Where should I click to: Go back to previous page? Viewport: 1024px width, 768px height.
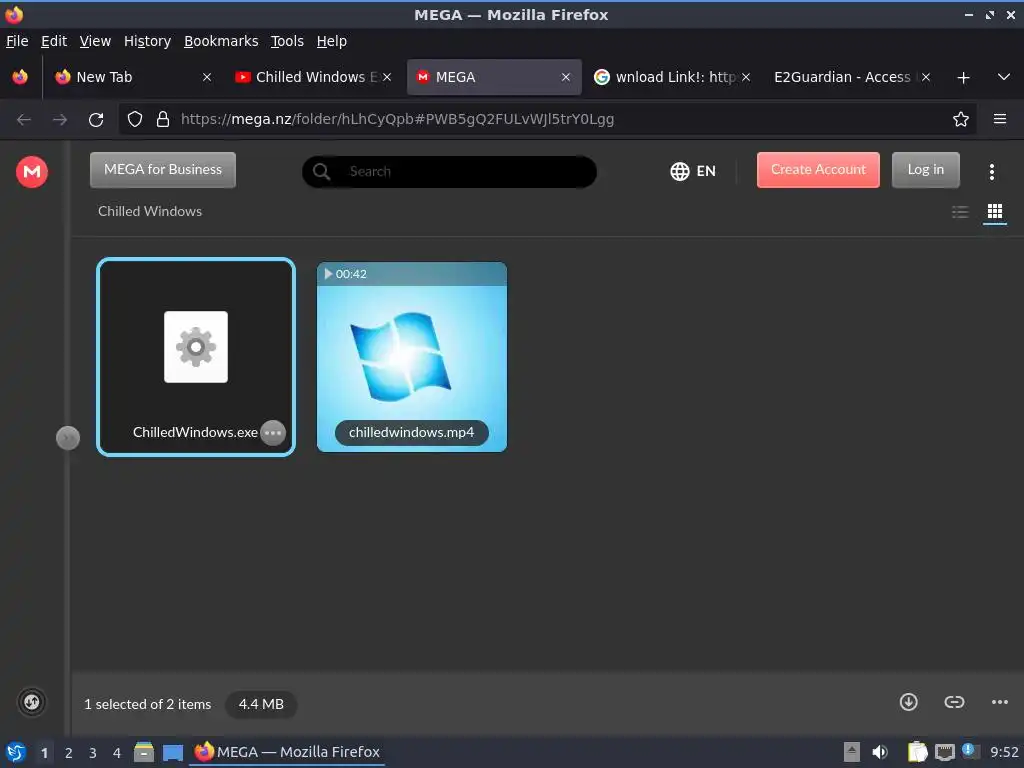[x=24, y=120]
